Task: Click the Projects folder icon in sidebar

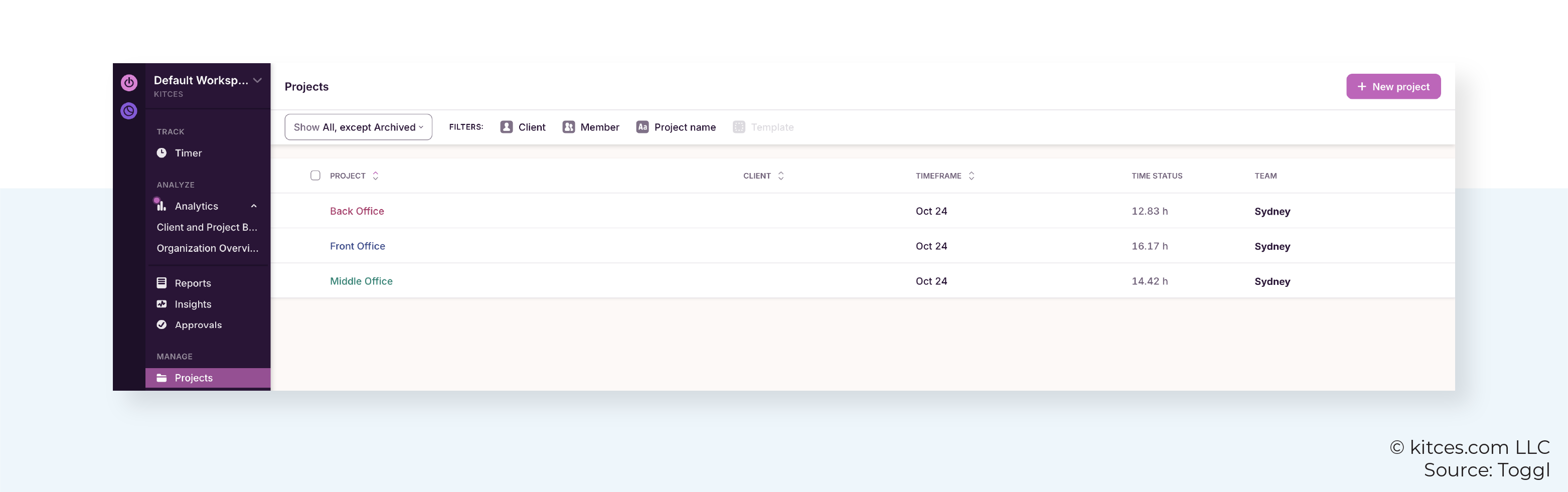Action: (162, 378)
